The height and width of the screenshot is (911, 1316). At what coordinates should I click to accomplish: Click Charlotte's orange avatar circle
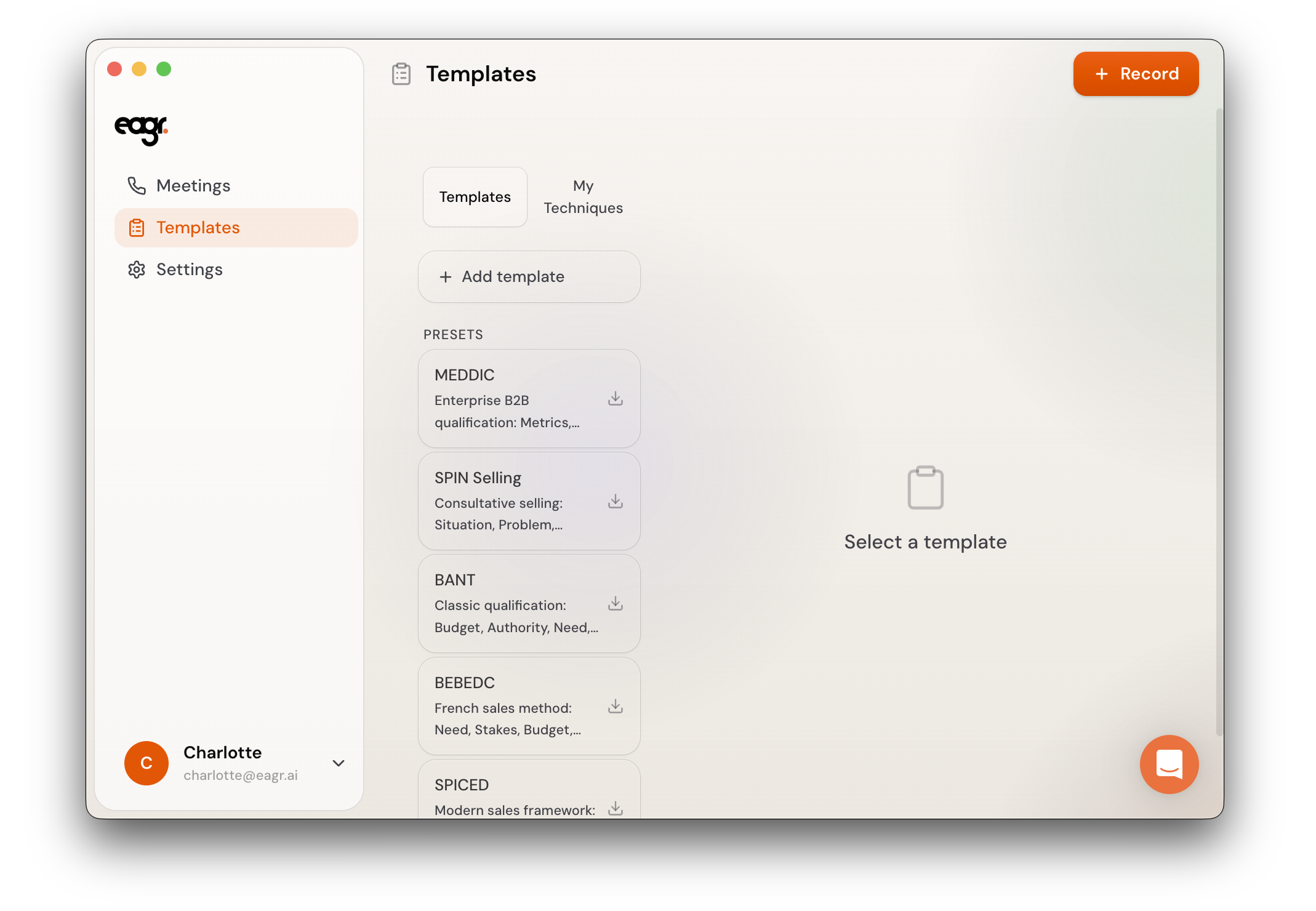click(146, 763)
